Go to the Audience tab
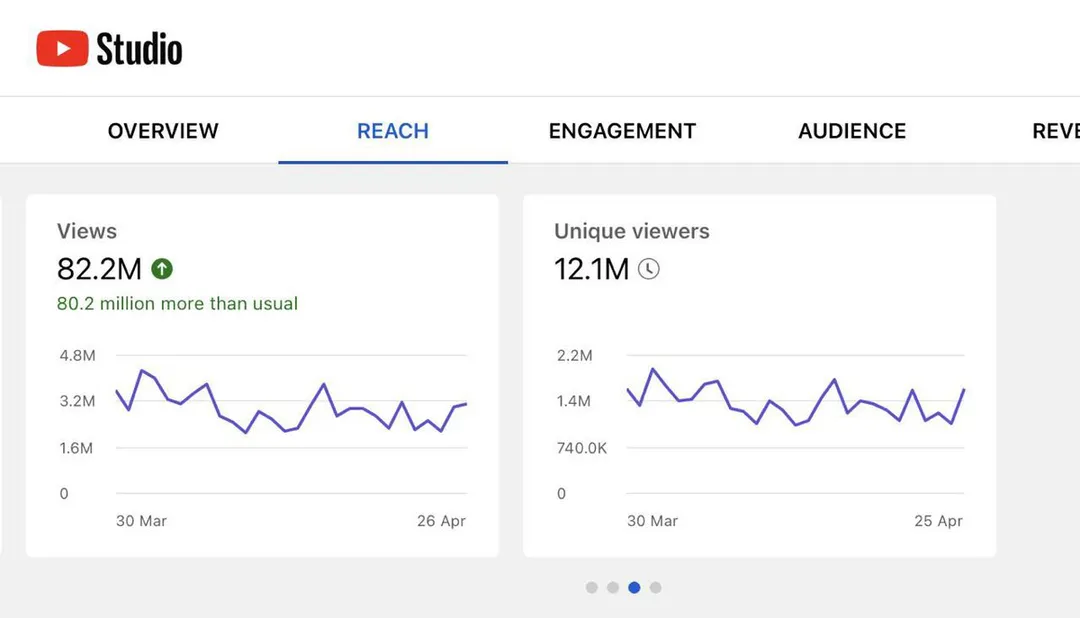1080x618 pixels. pyautogui.click(x=852, y=131)
